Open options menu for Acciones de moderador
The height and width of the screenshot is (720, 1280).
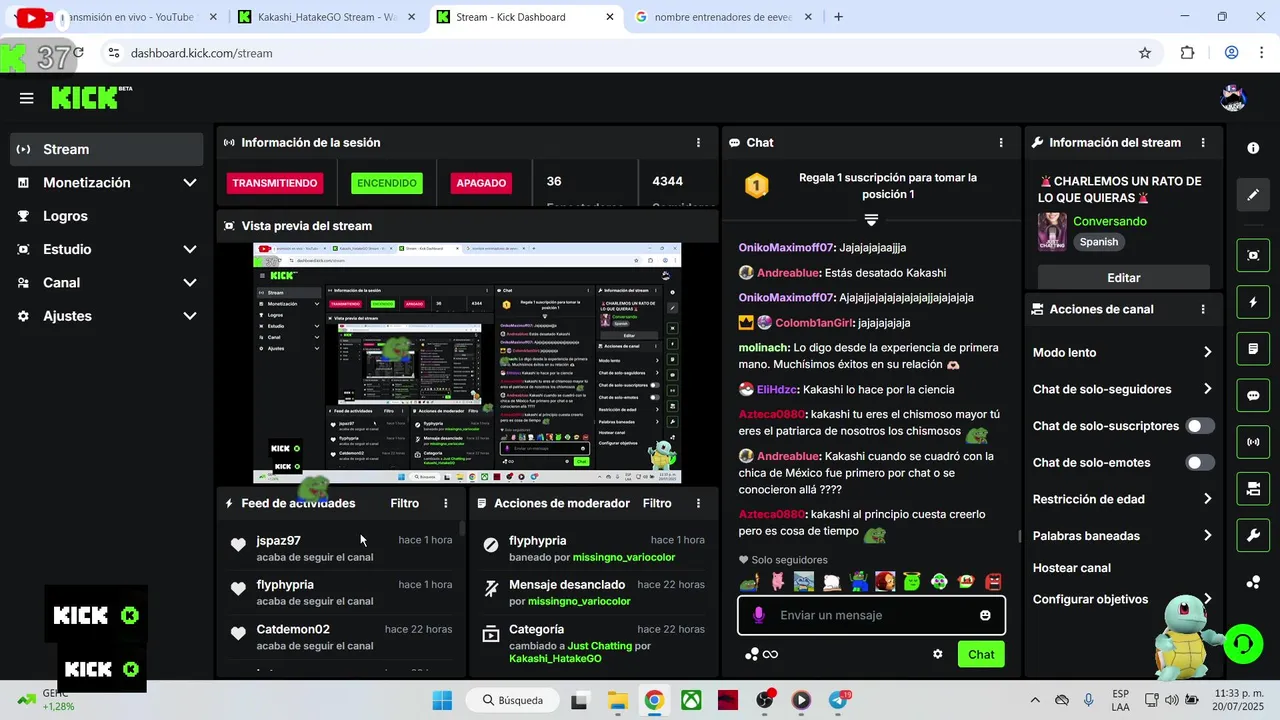point(698,503)
